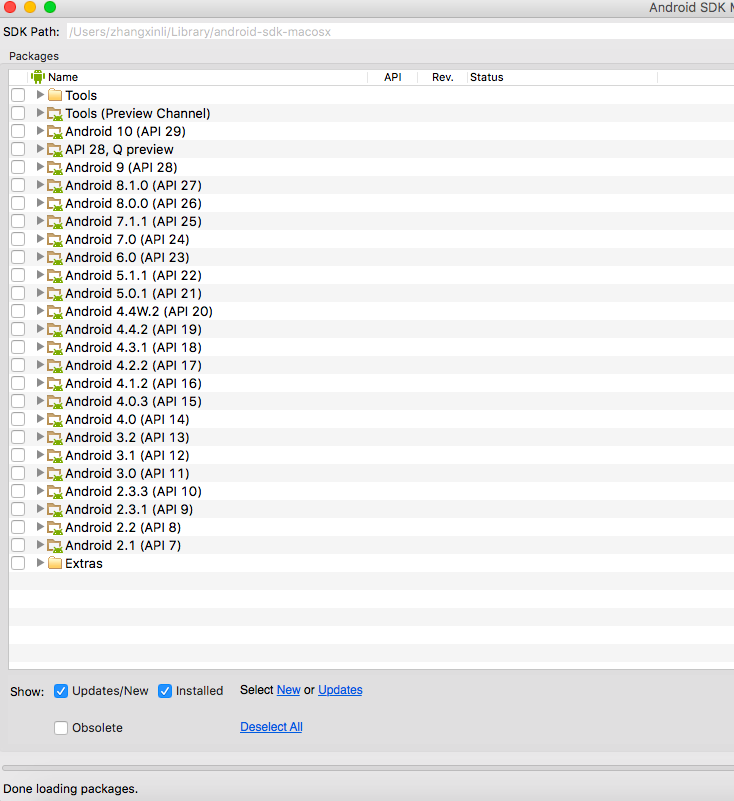The image size is (734, 801).
Task: Select the Android 2.1 (API 7) row text
Action: 123,546
